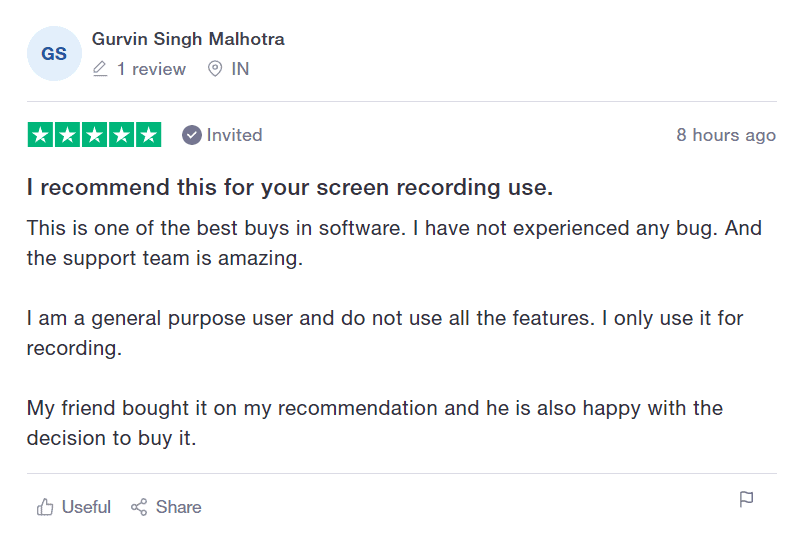Viewport: 806px width, 547px height.
Task: Open Gurvin Singh Malhotra's profile name
Action: (x=188, y=39)
